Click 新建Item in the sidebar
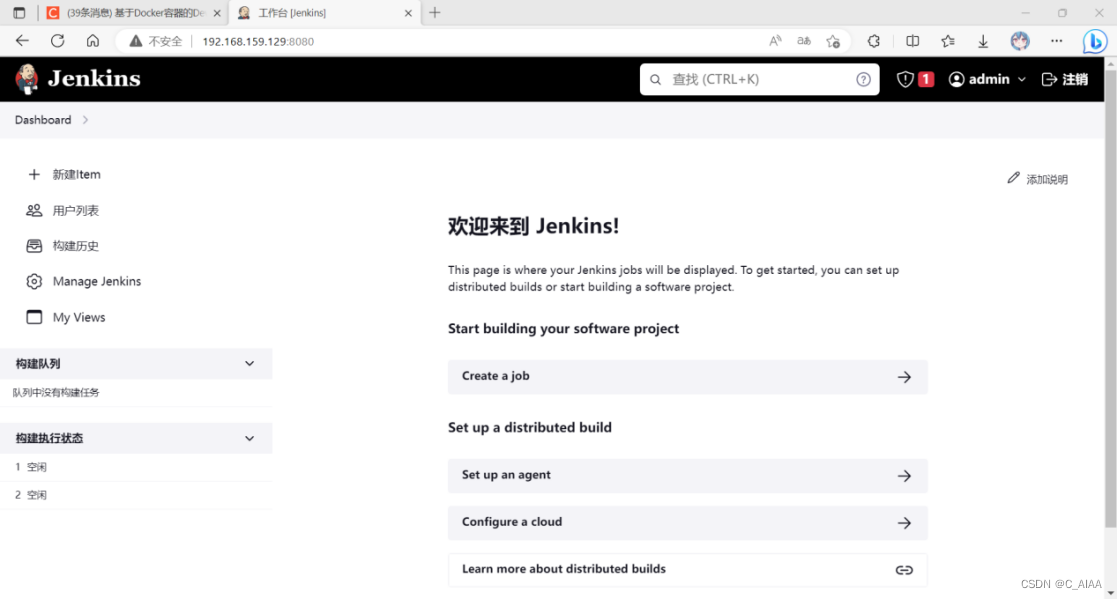 (x=76, y=175)
